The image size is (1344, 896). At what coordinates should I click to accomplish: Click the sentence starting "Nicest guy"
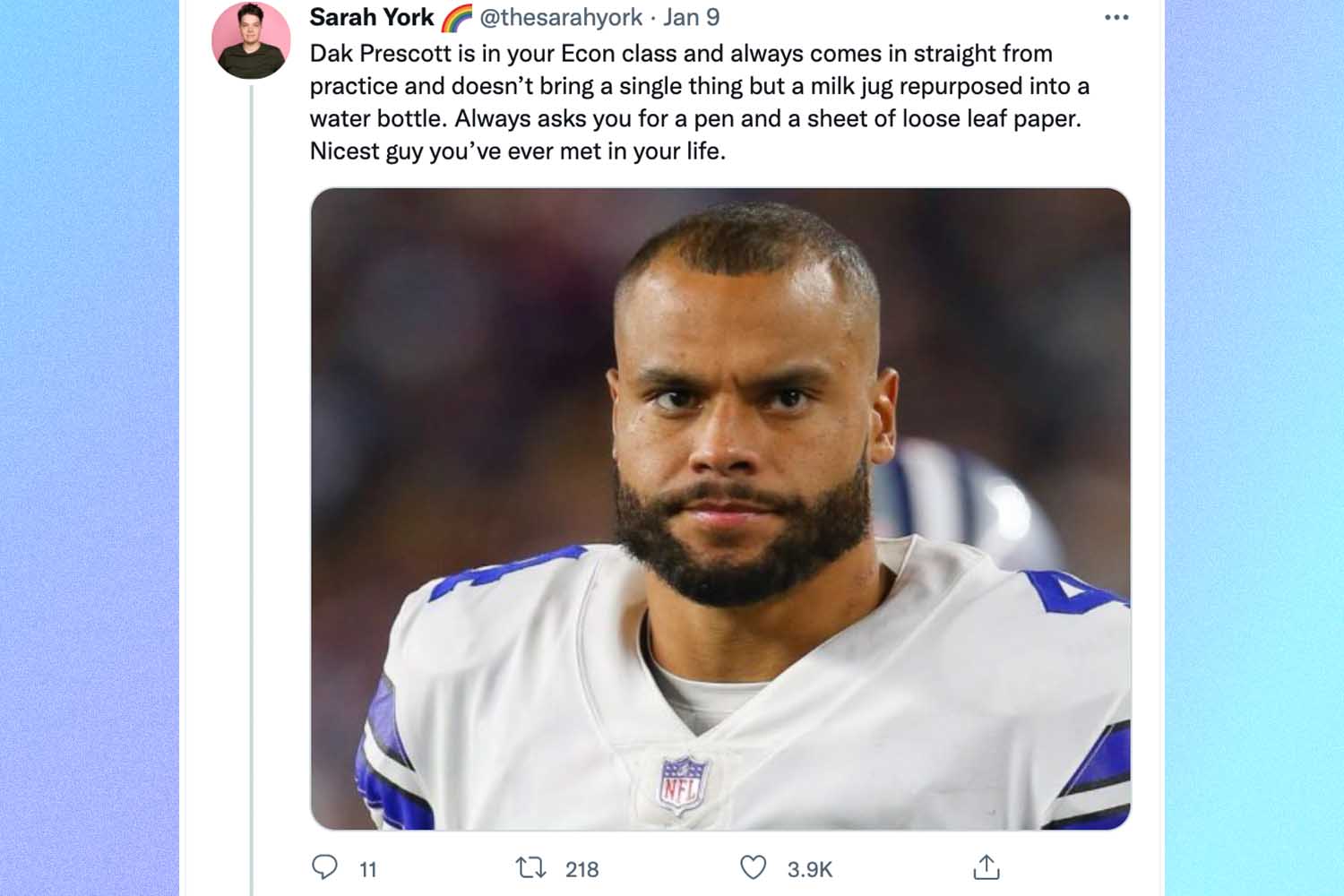point(517,151)
